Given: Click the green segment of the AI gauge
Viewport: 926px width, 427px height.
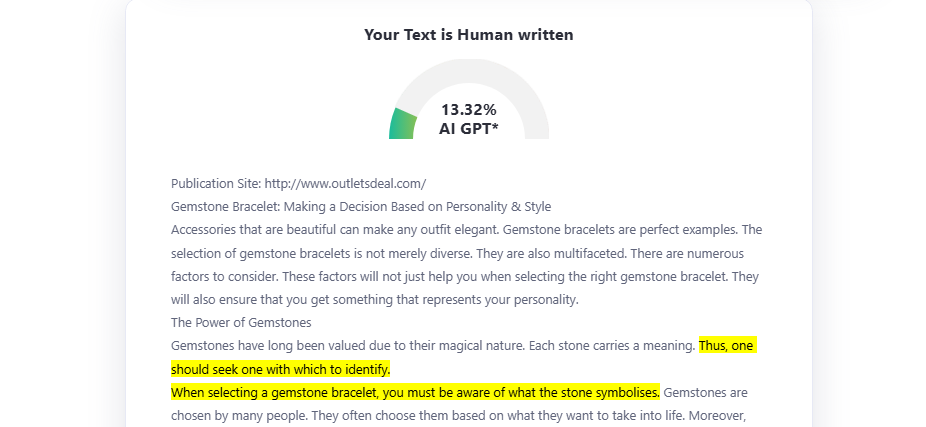Looking at the screenshot, I should tap(402, 123).
